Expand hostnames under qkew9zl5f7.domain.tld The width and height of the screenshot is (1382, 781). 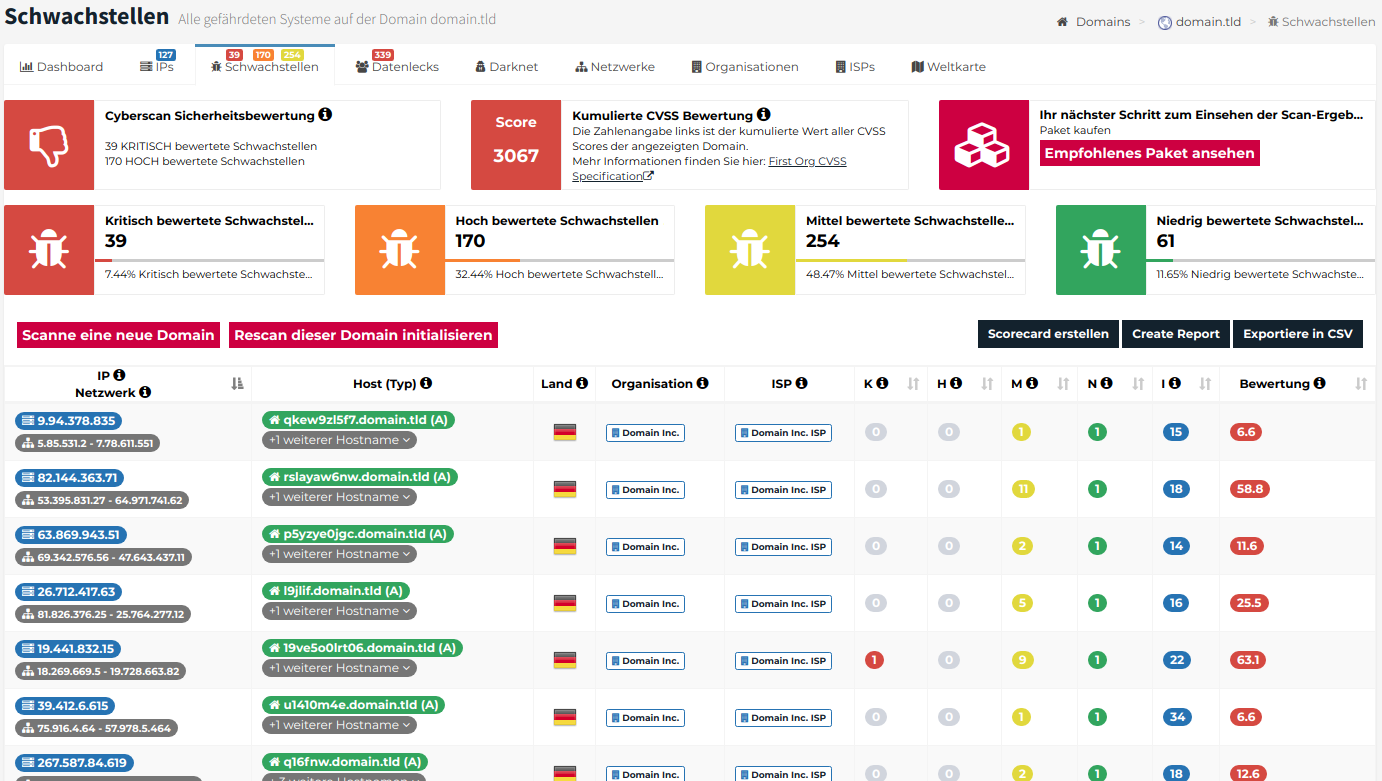pos(339,440)
